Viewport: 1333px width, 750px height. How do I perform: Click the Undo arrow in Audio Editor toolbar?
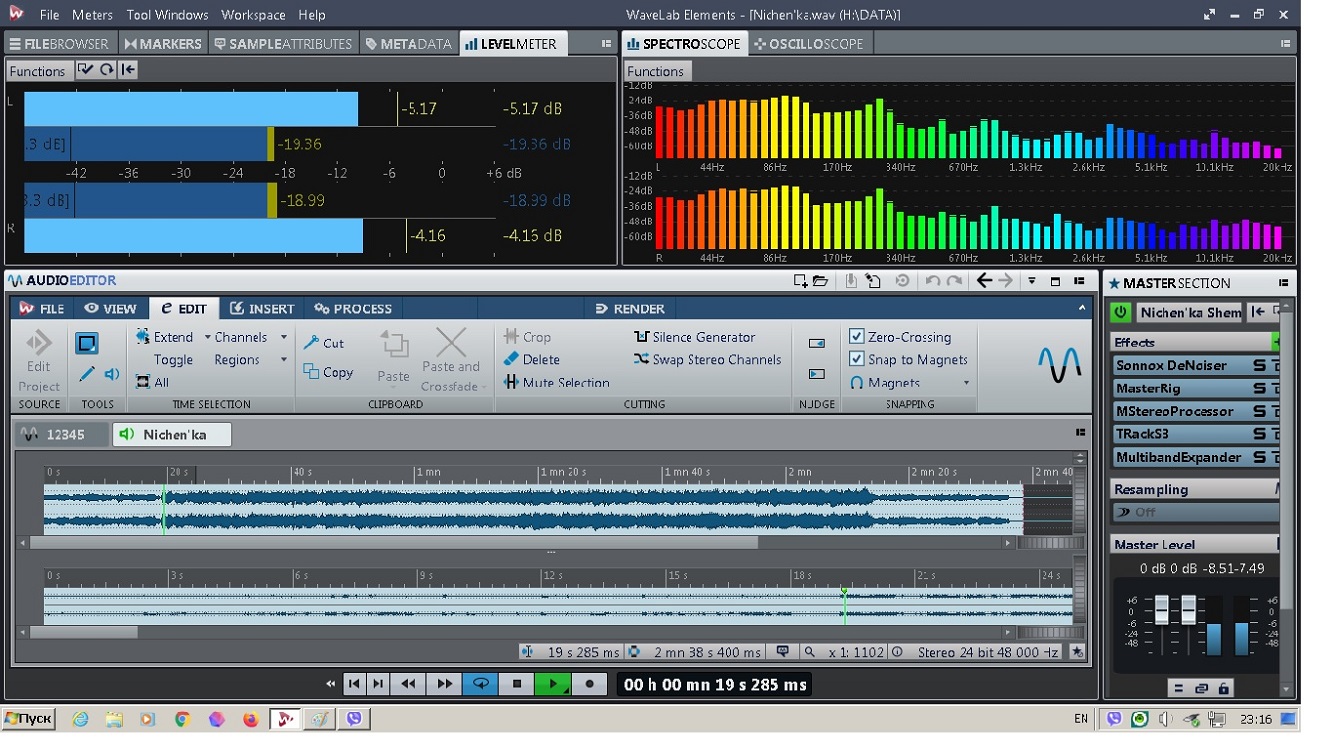click(932, 281)
